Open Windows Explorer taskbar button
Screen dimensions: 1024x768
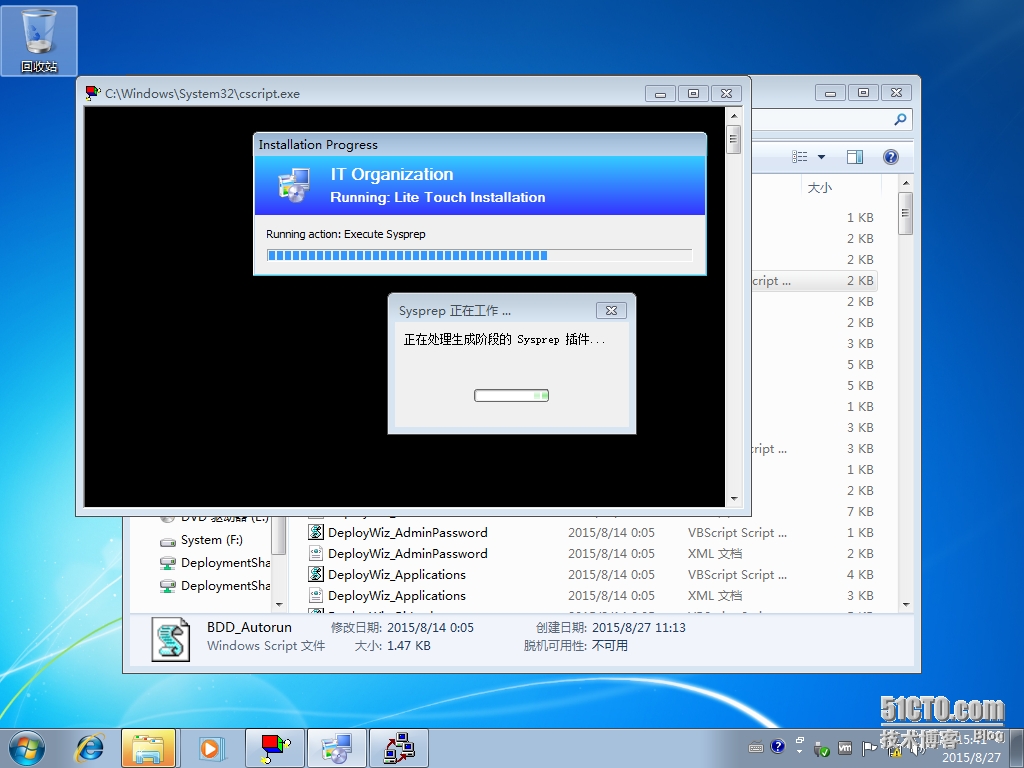click(x=149, y=748)
